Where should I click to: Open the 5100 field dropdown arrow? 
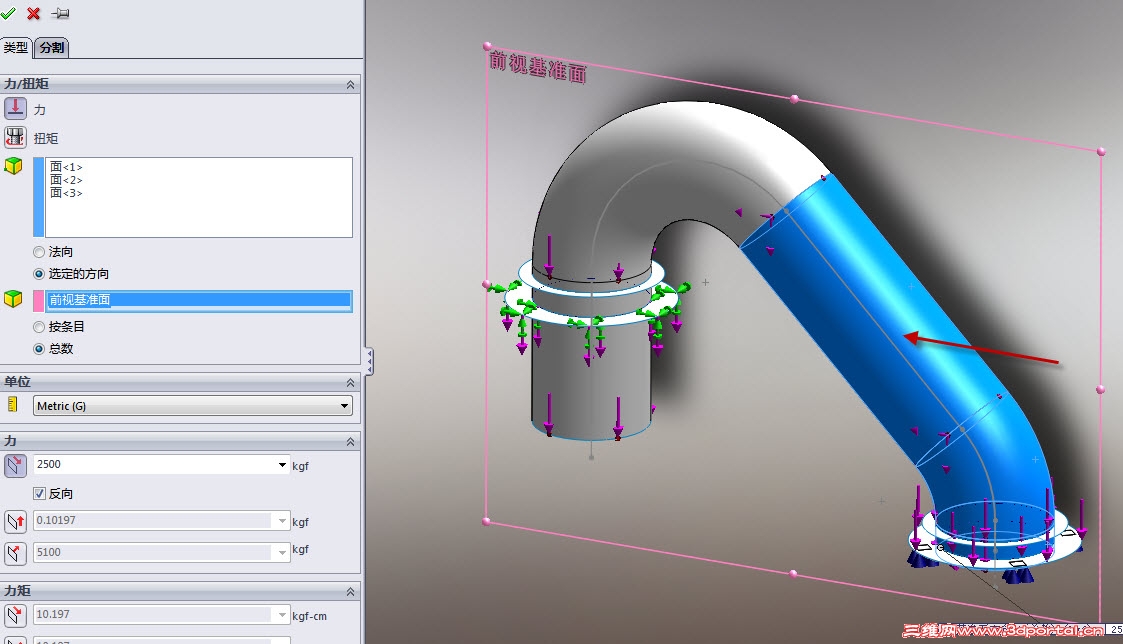click(282, 552)
